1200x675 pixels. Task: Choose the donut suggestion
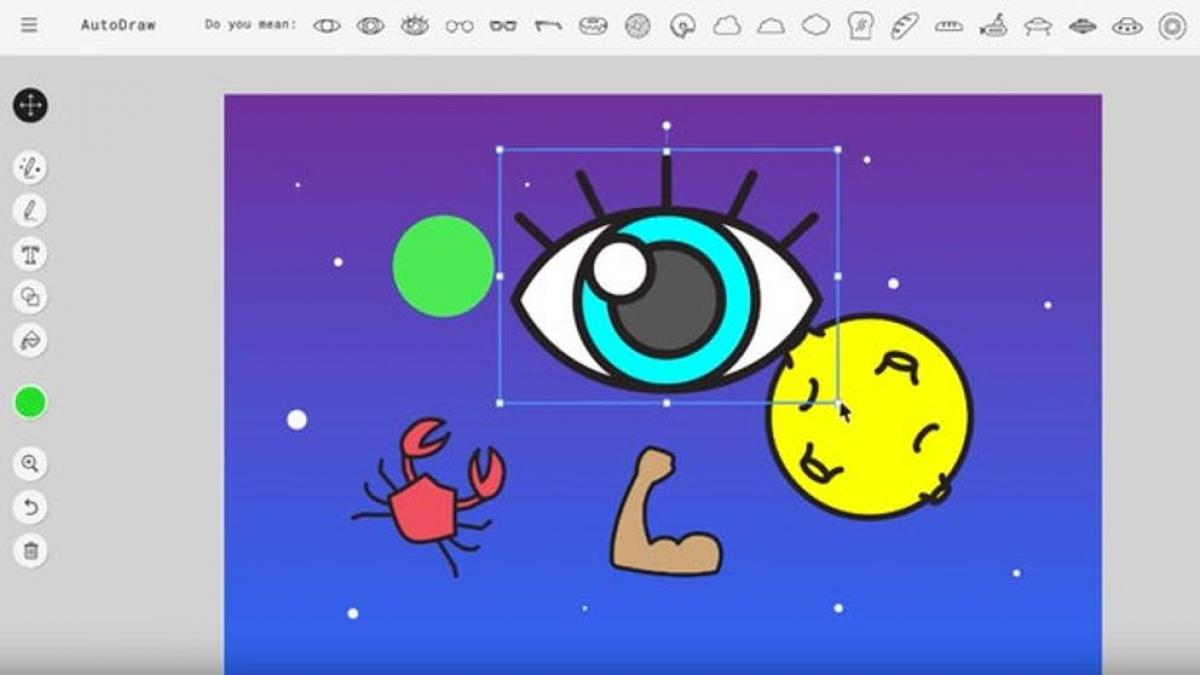coord(592,24)
